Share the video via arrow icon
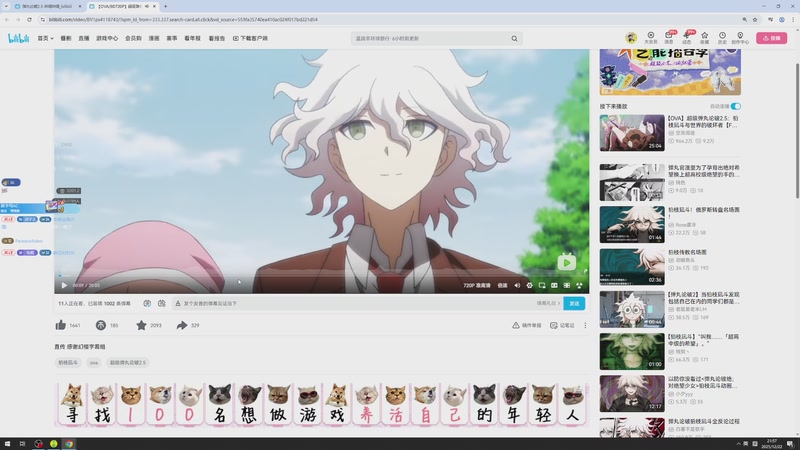 click(182, 325)
